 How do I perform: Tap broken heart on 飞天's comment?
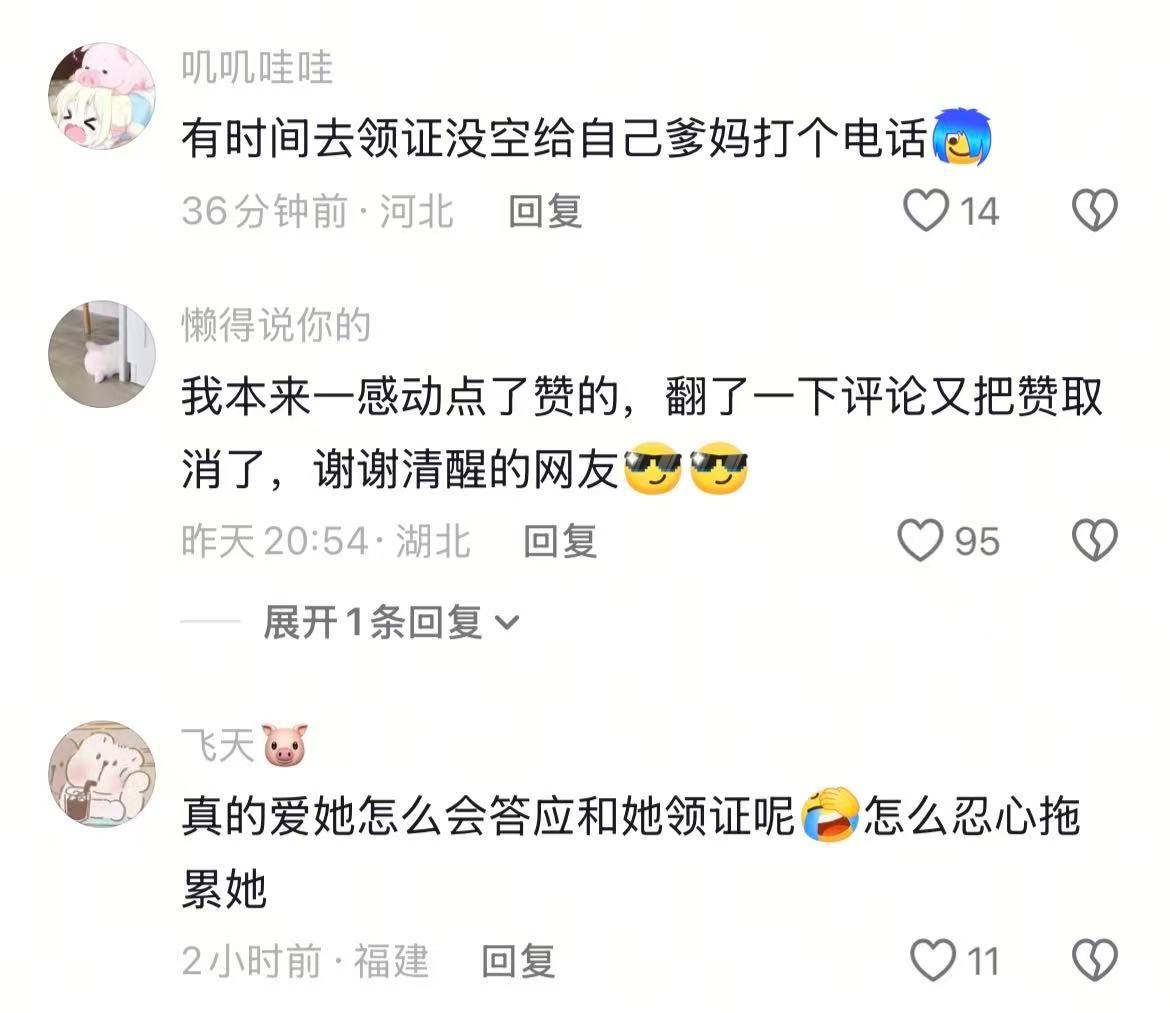pos(1094,959)
